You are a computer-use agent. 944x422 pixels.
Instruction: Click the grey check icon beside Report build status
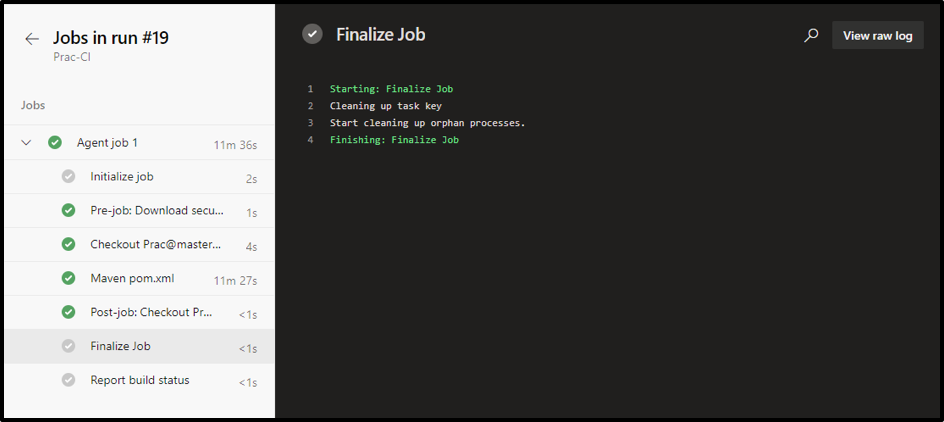coord(68,380)
